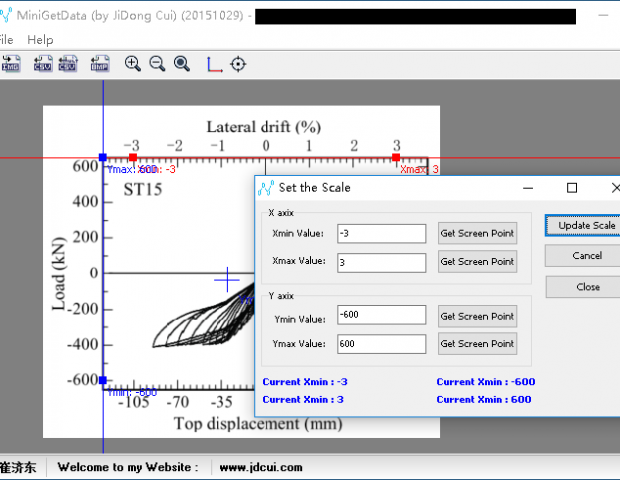This screenshot has width=620, height=480.
Task: Click the CSV icon right beside the IMG icon
Action: coord(42,64)
